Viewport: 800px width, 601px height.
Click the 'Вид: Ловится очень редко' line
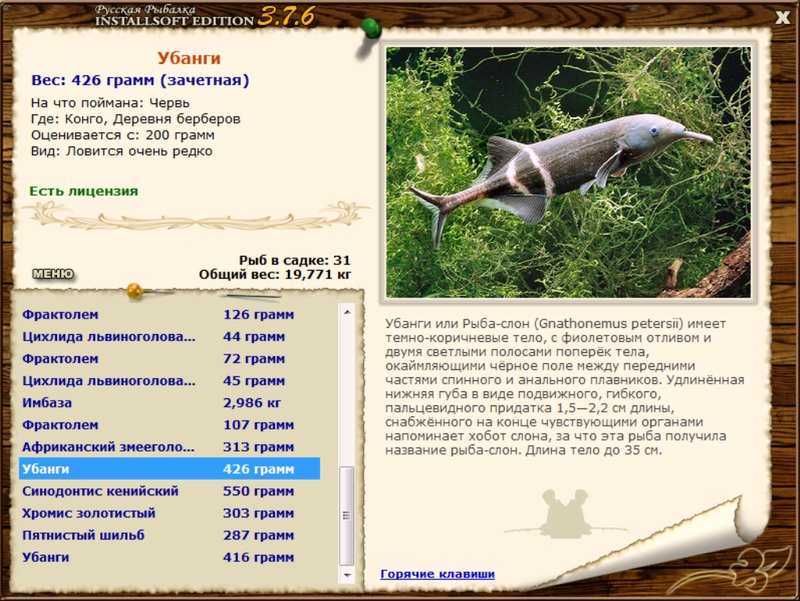pyautogui.click(x=121, y=152)
